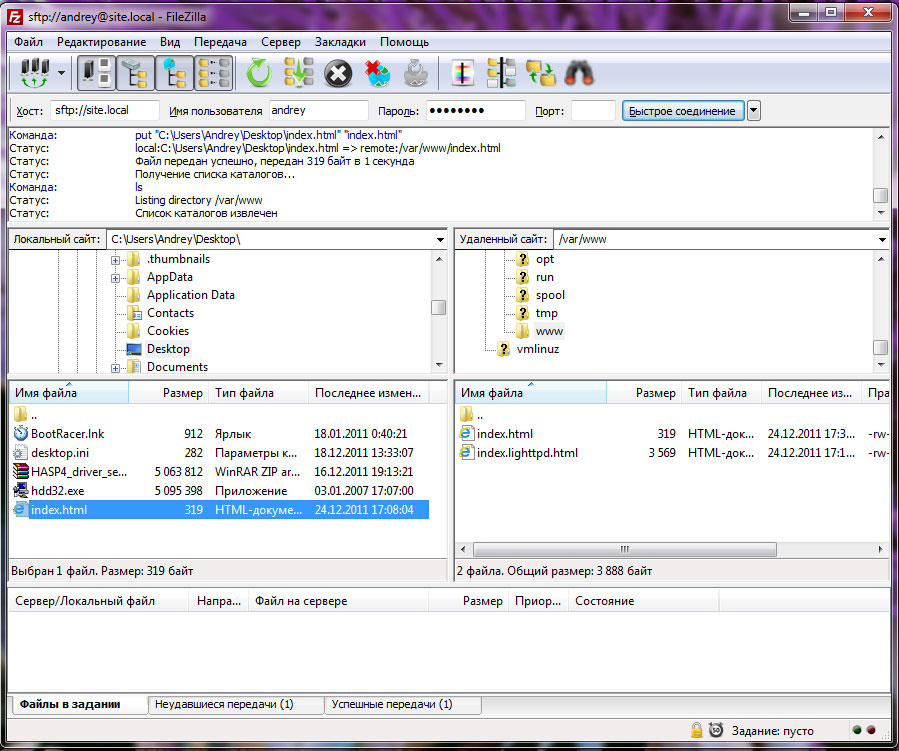Cancel current operation with the X icon
Viewport: 899px width, 751px height.
click(338, 73)
